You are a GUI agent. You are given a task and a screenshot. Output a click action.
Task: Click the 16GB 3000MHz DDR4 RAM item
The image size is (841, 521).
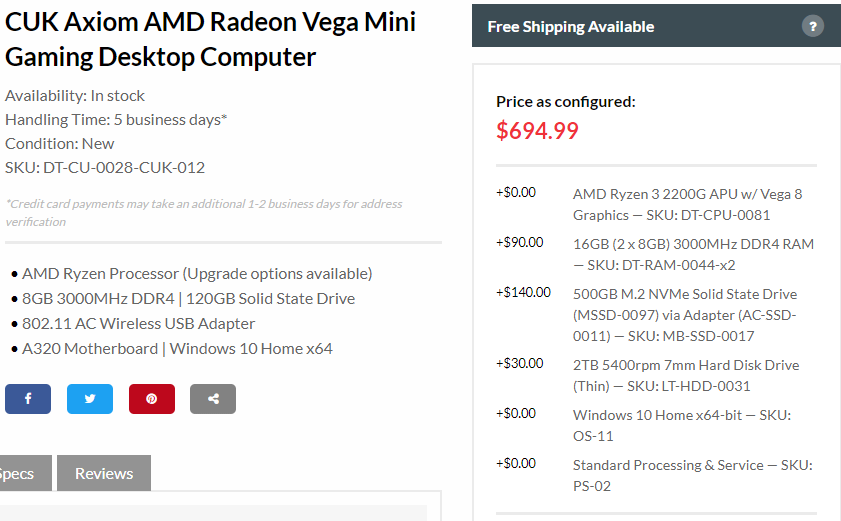[694, 254]
